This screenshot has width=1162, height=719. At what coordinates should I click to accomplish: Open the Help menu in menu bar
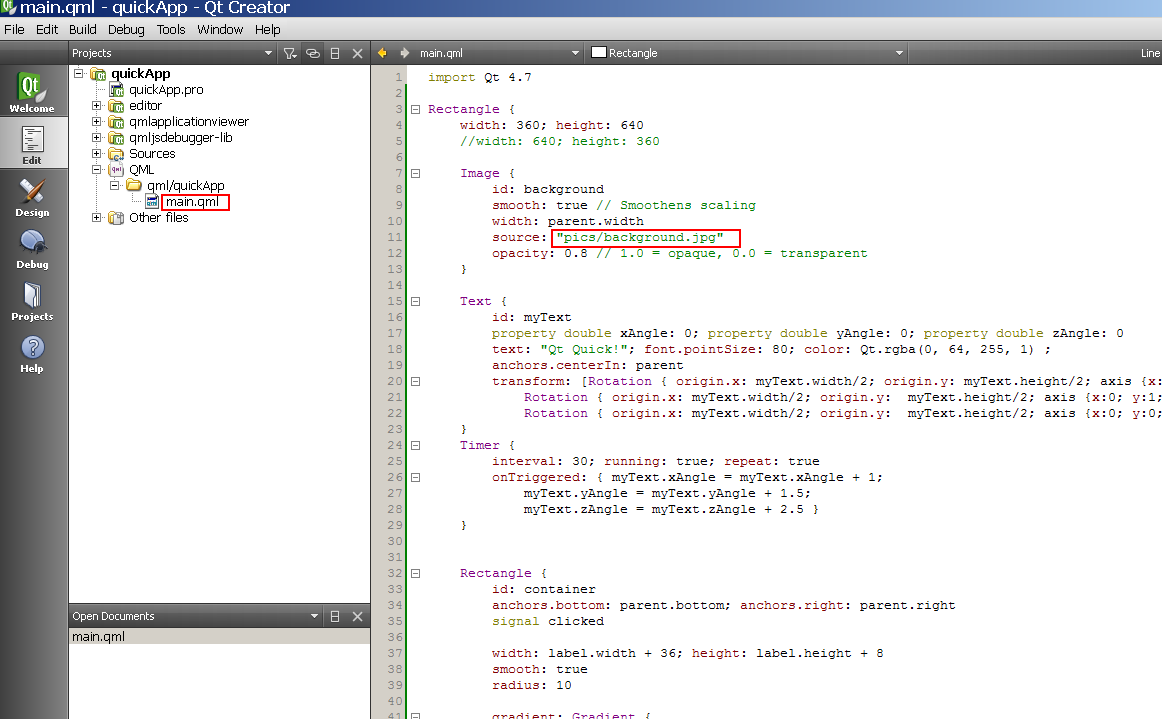(x=268, y=30)
